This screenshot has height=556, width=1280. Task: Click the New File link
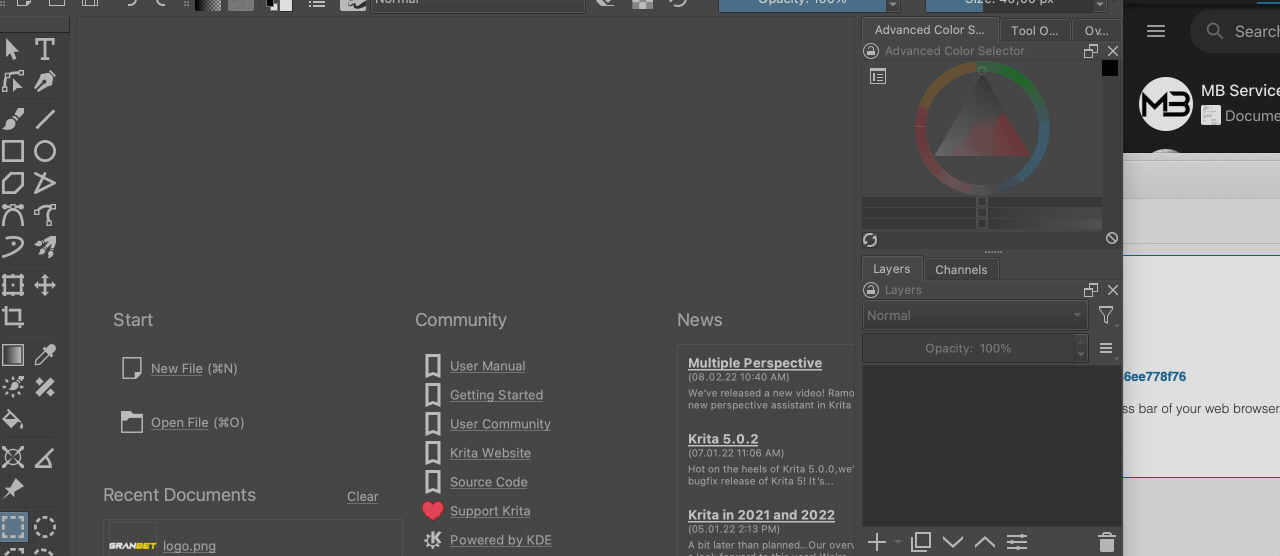[x=177, y=369]
